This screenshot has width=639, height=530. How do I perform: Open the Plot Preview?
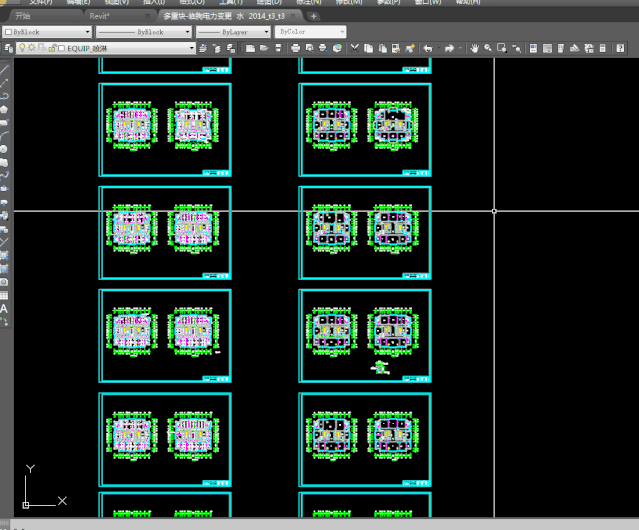point(309,48)
